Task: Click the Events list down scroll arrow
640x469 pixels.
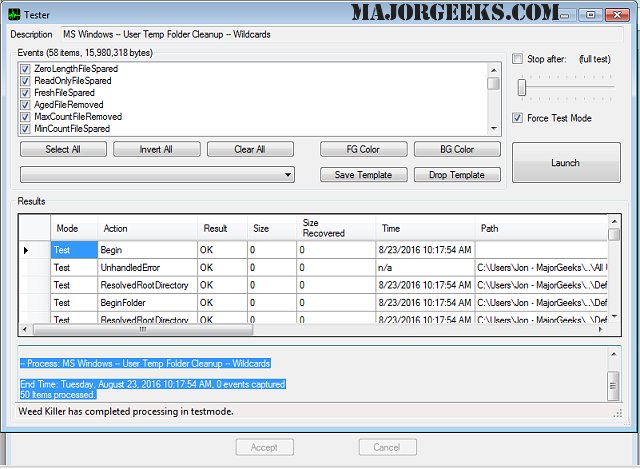Action: (494, 129)
